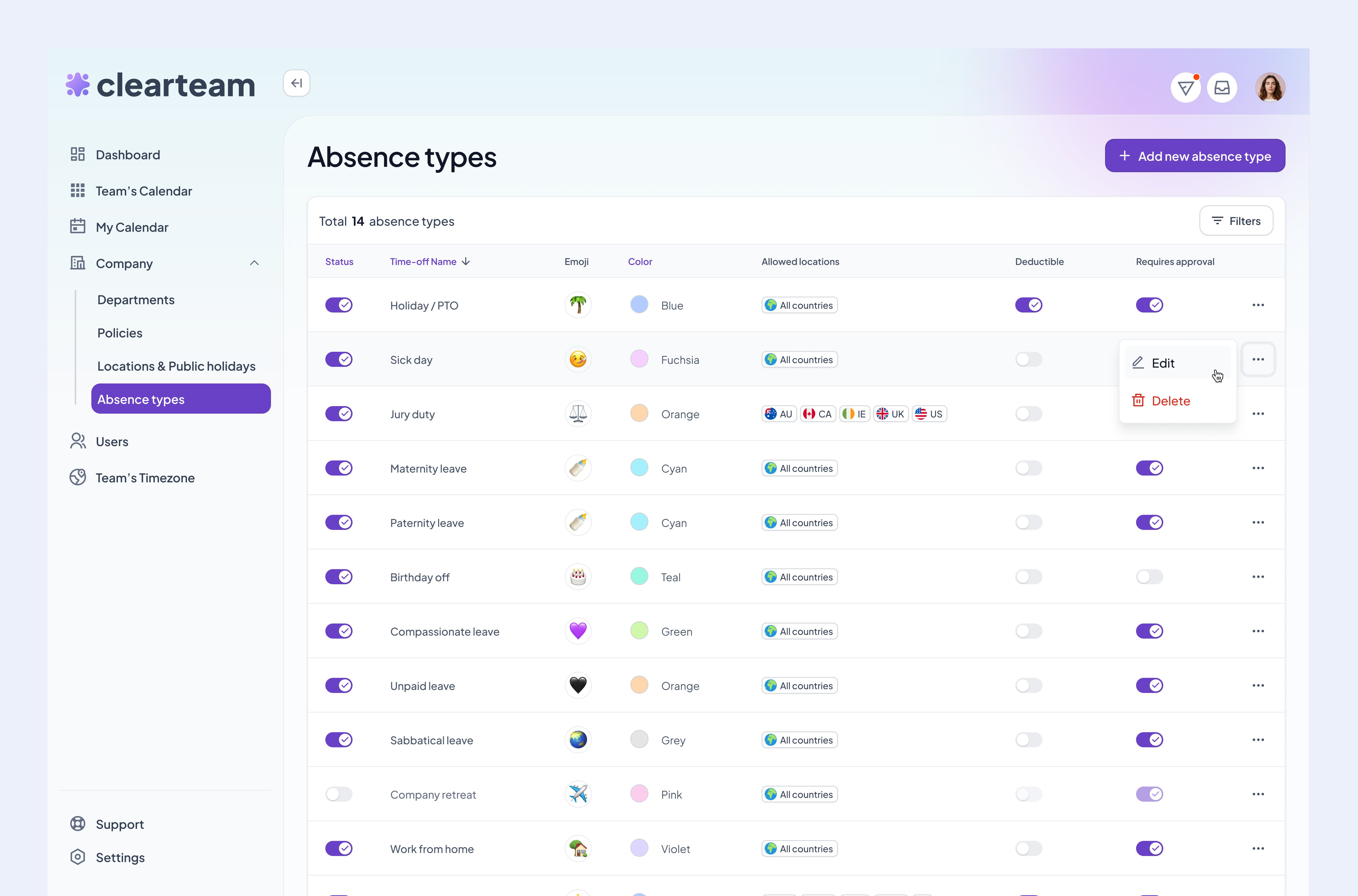The image size is (1358, 896).
Task: Select Absence types in the sidebar
Action: coord(181,399)
